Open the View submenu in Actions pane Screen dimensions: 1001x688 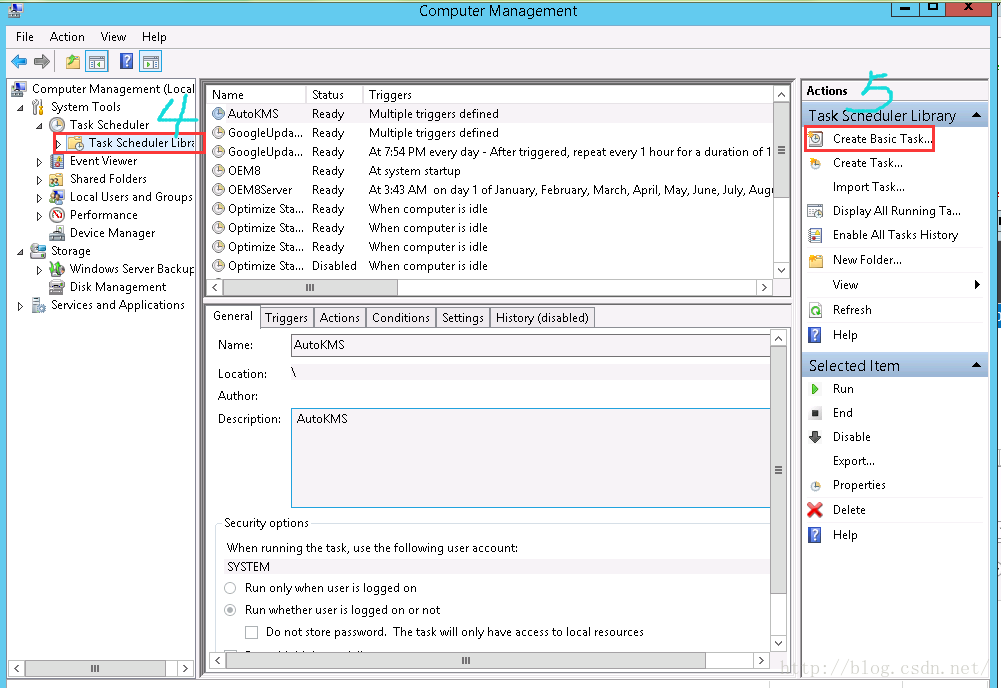click(894, 285)
